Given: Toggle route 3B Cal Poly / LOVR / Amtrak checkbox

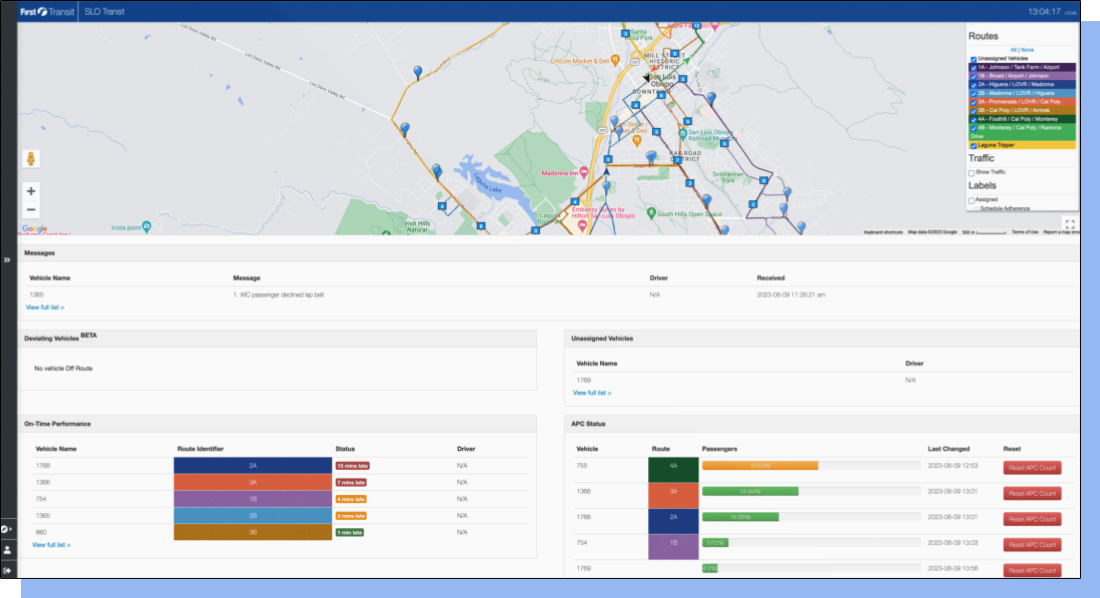Looking at the screenshot, I should [x=973, y=111].
